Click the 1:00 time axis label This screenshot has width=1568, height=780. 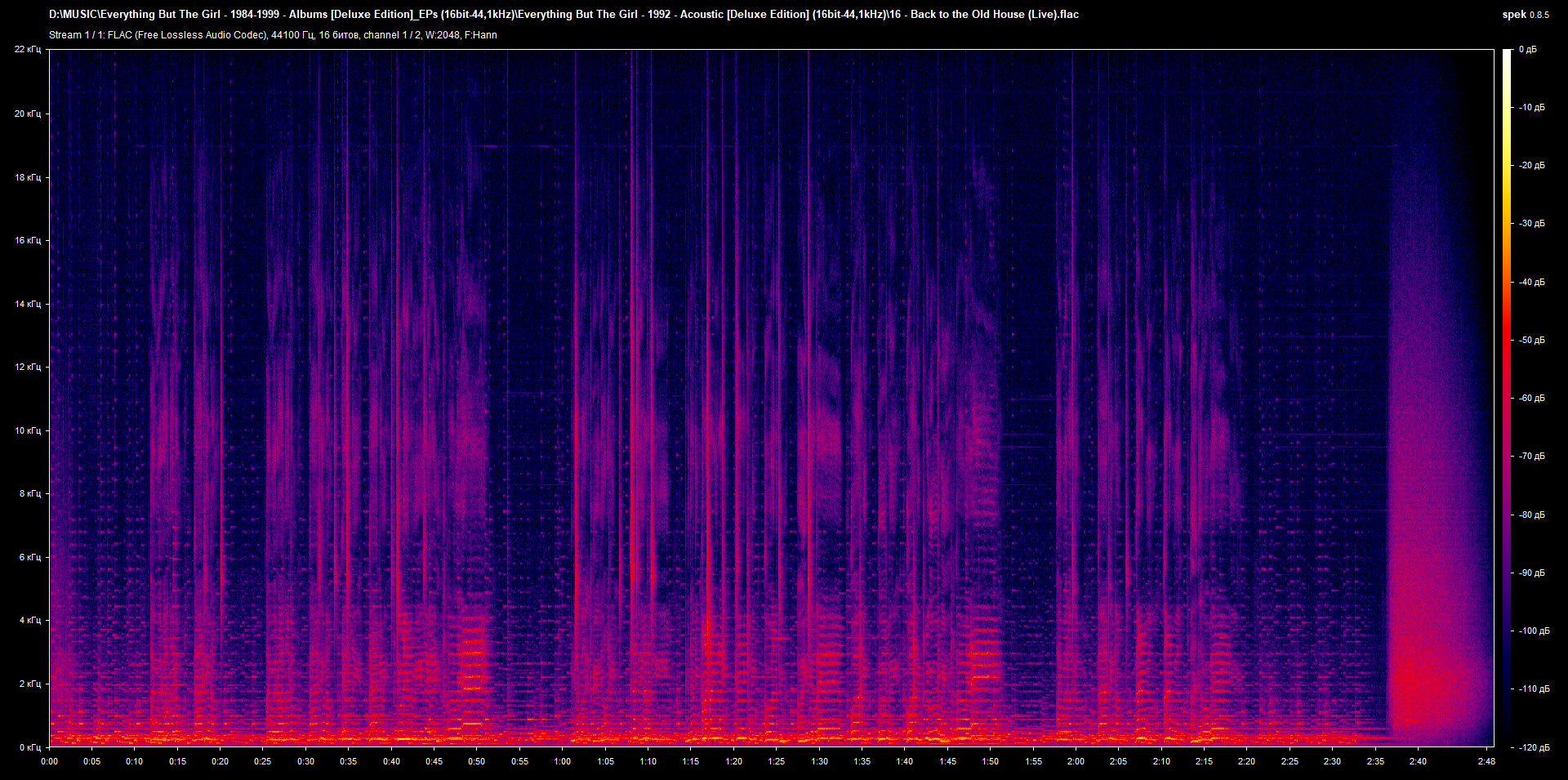[x=563, y=761]
